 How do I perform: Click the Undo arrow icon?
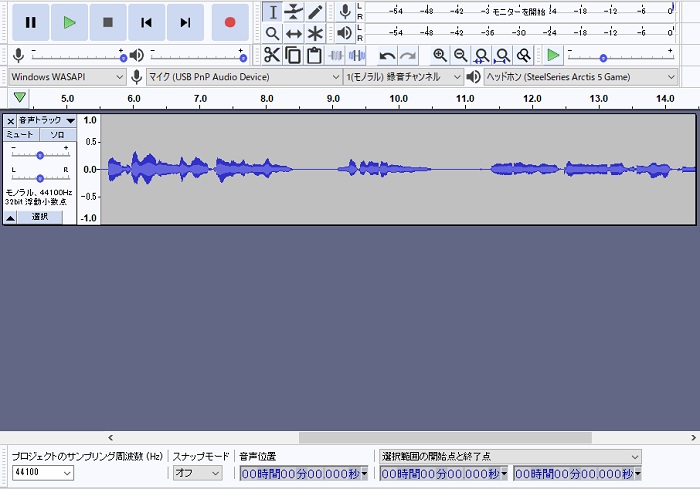[387, 55]
